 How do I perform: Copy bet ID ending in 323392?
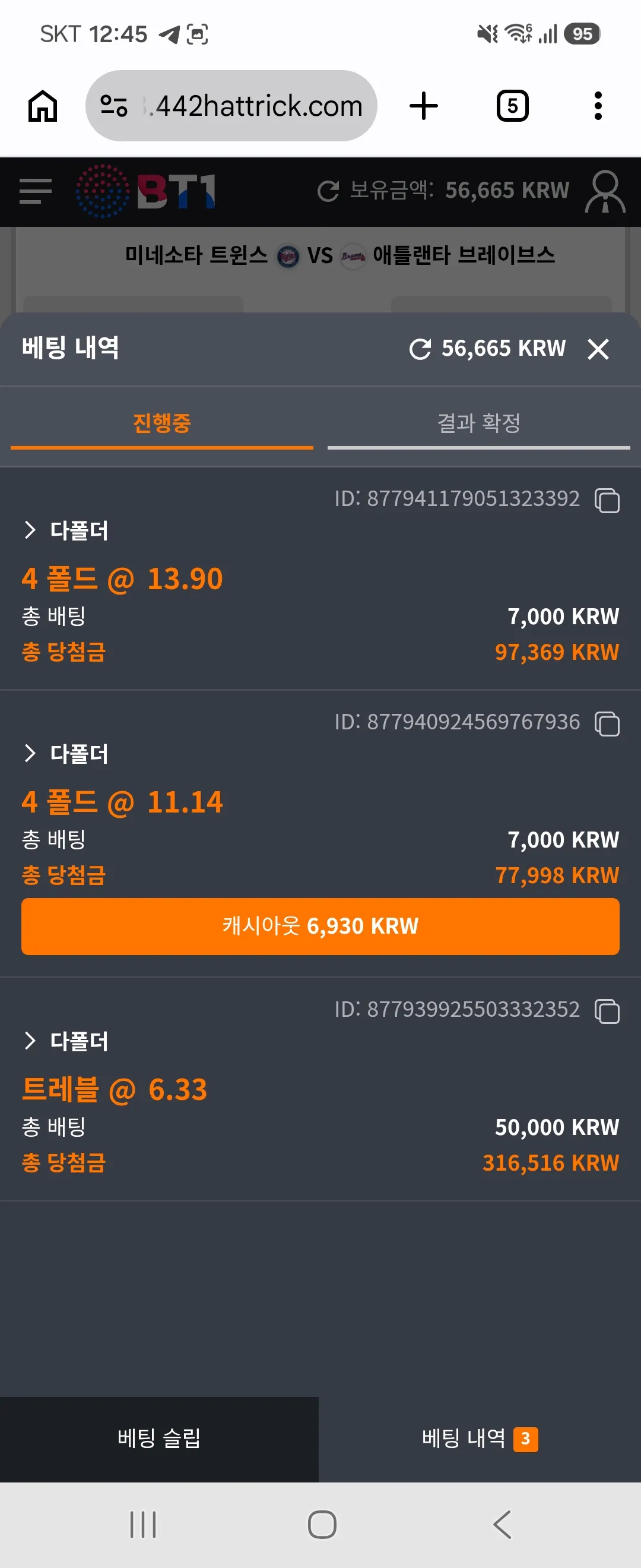607,500
